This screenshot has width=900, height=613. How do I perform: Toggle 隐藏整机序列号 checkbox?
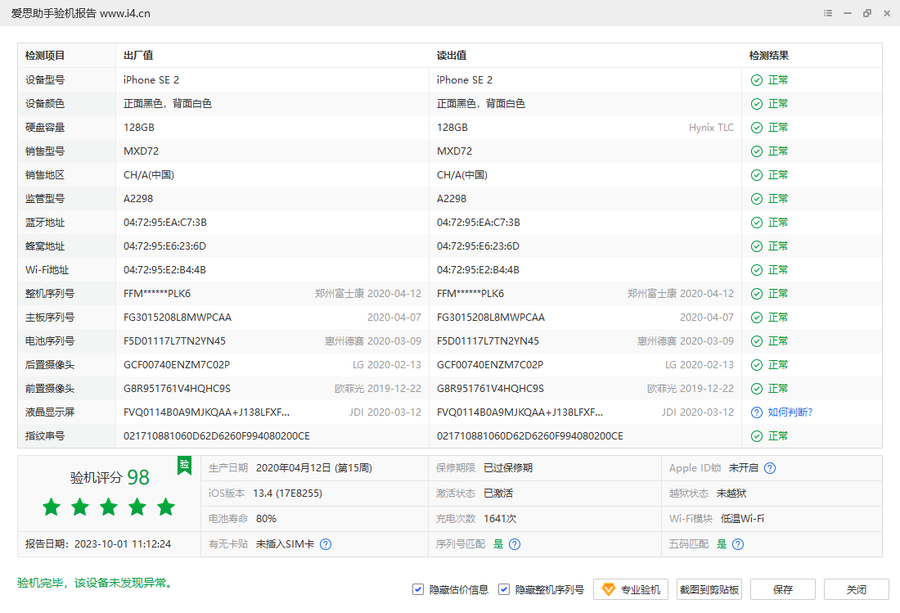pyautogui.click(x=504, y=590)
